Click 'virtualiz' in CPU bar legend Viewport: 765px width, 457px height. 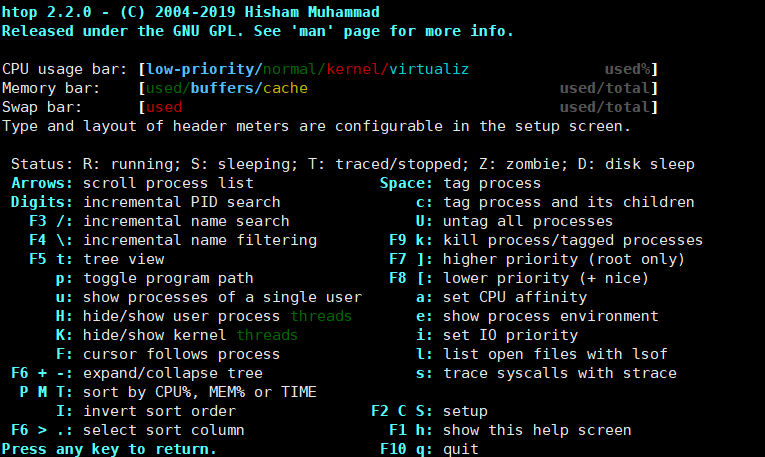tap(429, 69)
